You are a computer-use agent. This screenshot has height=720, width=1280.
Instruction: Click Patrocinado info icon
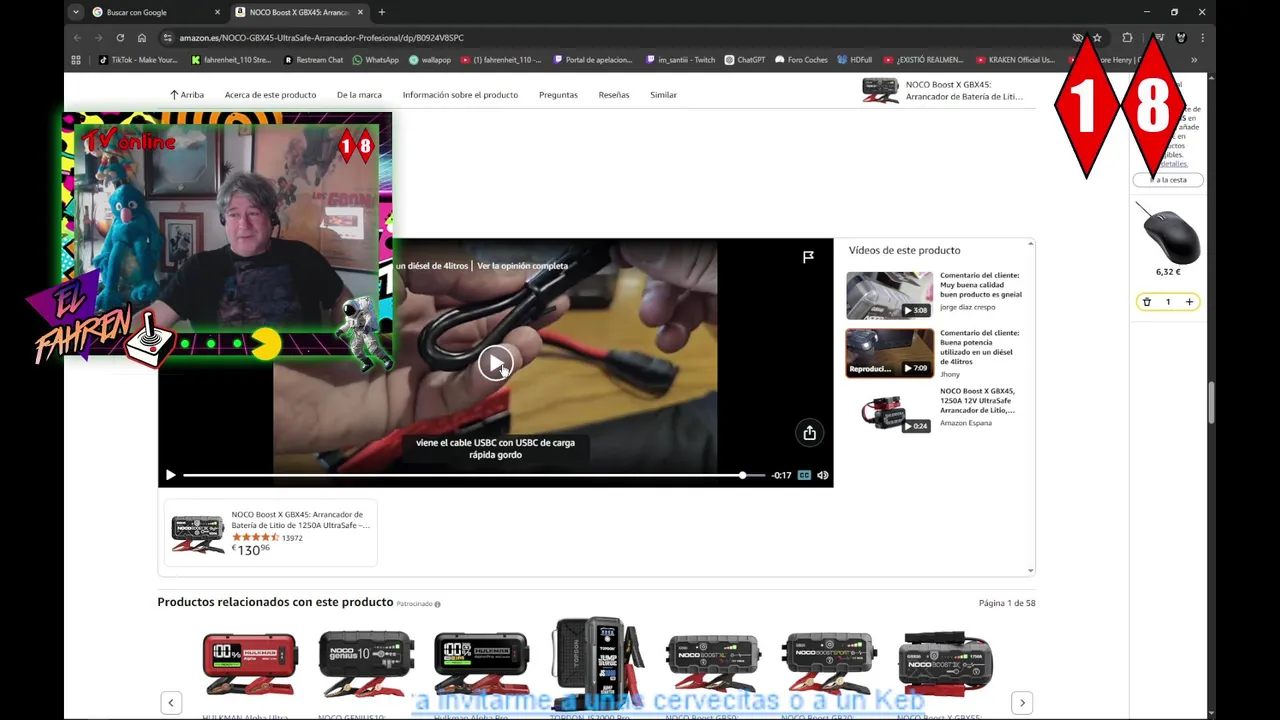click(x=437, y=604)
